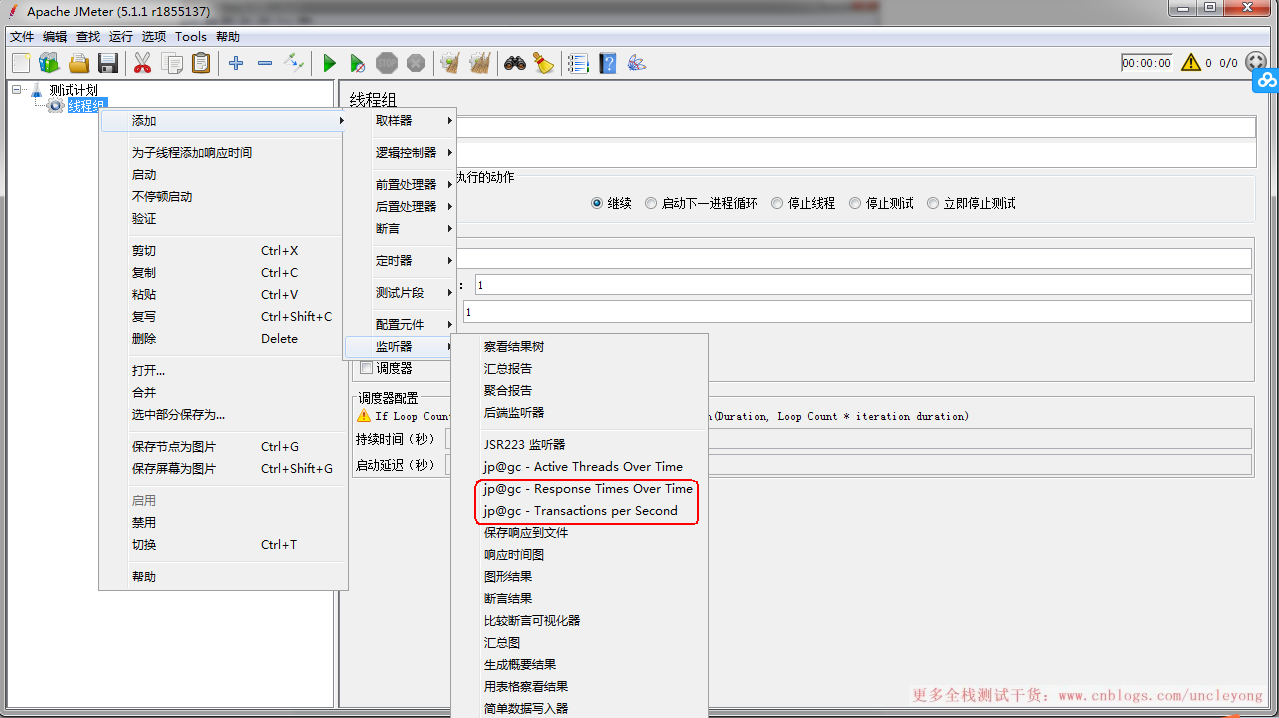Image resolution: width=1279 pixels, height=718 pixels.
Task: Collapse the 测试计划 tree node
Action: tap(16, 90)
